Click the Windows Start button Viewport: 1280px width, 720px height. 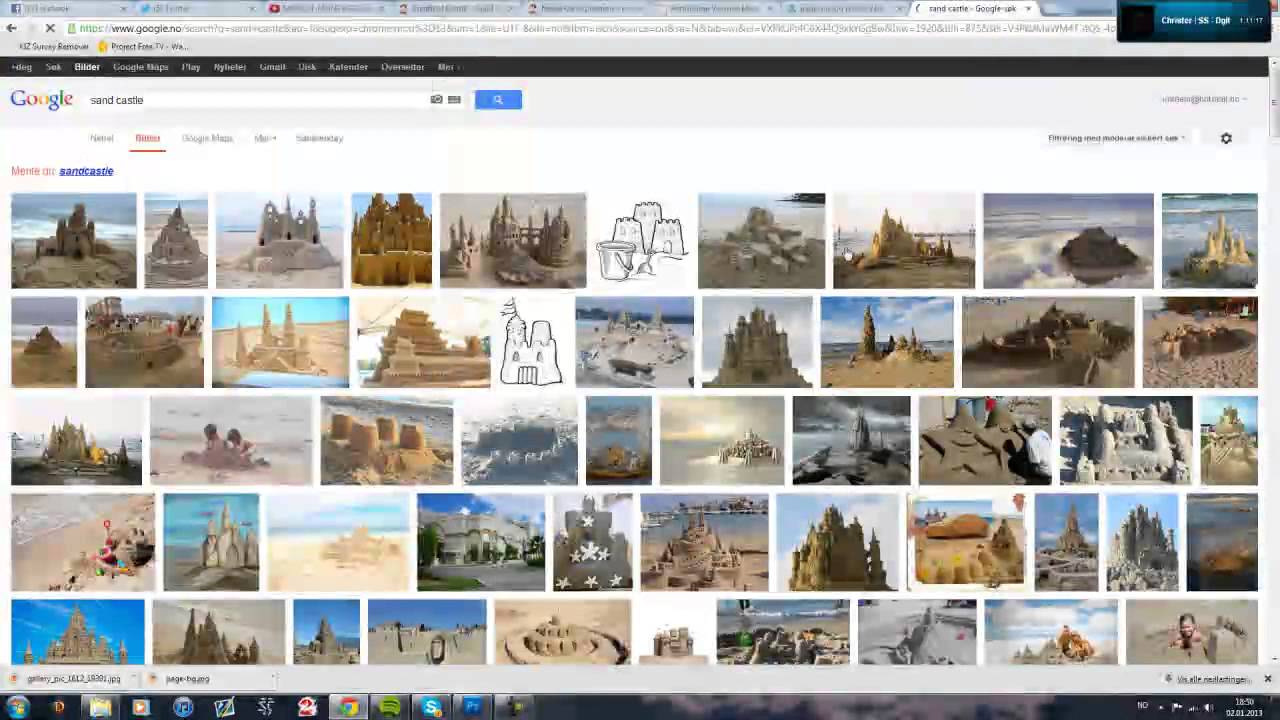[18, 708]
